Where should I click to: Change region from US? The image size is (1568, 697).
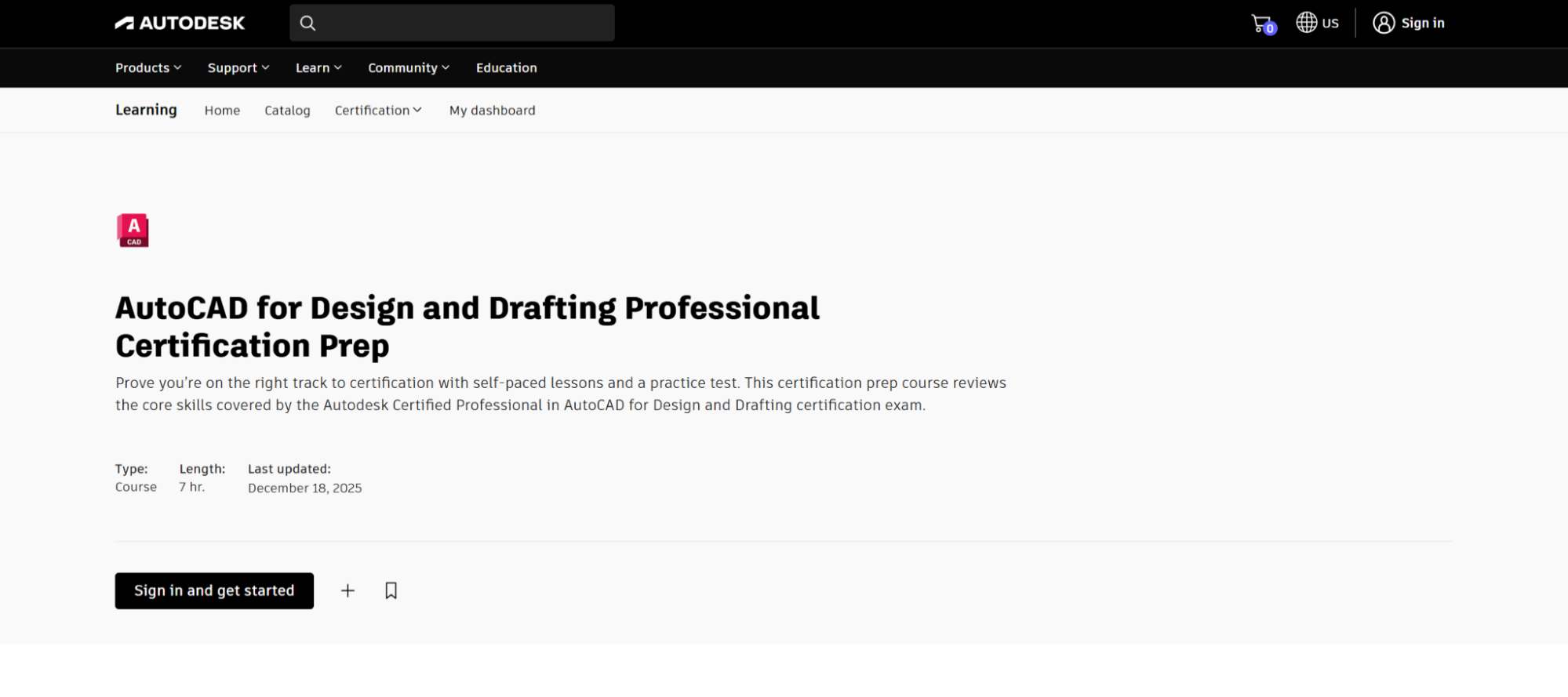click(1330, 24)
